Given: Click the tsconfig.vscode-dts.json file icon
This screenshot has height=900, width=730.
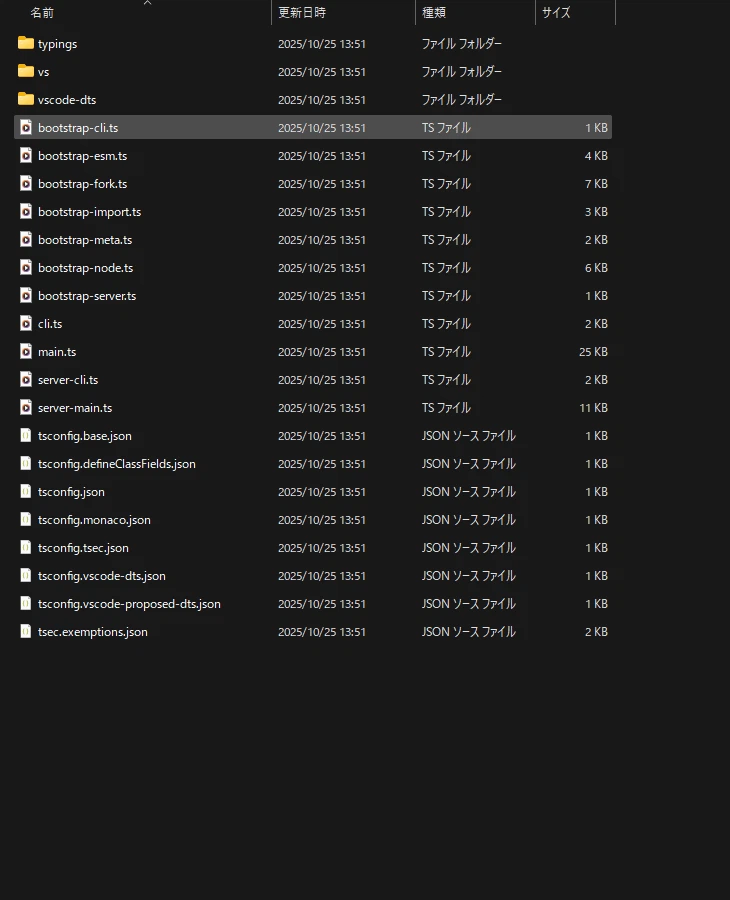Looking at the screenshot, I should [26, 575].
